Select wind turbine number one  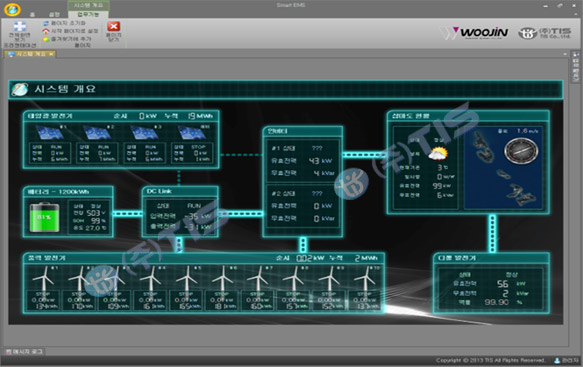pyautogui.click(x=44, y=279)
